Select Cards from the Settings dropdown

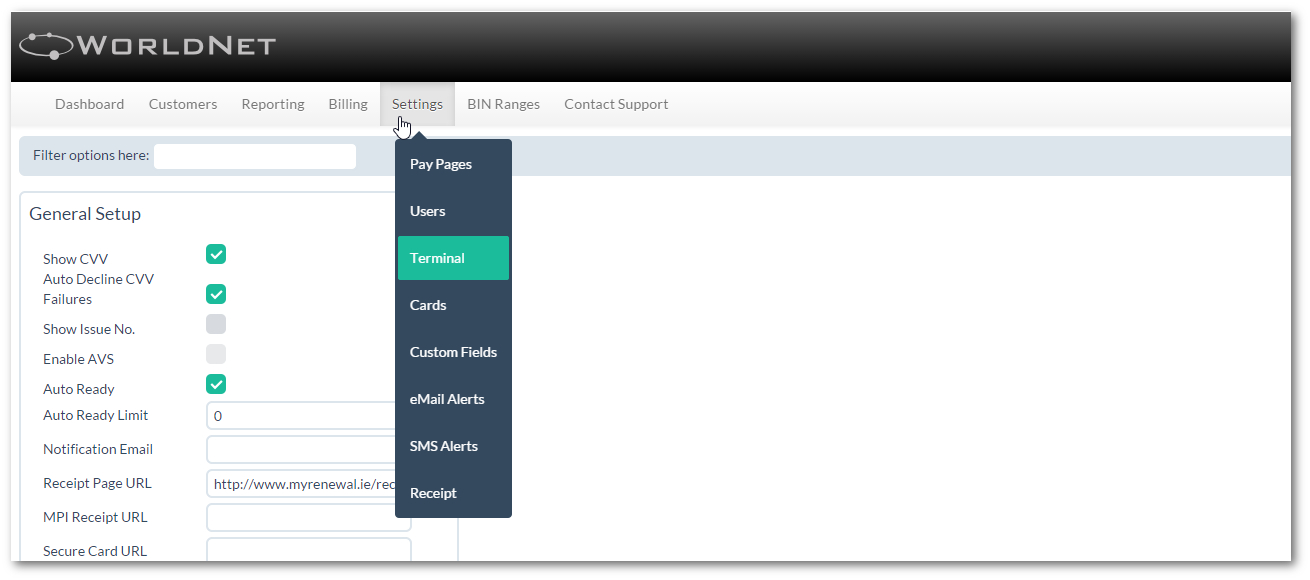click(x=453, y=305)
